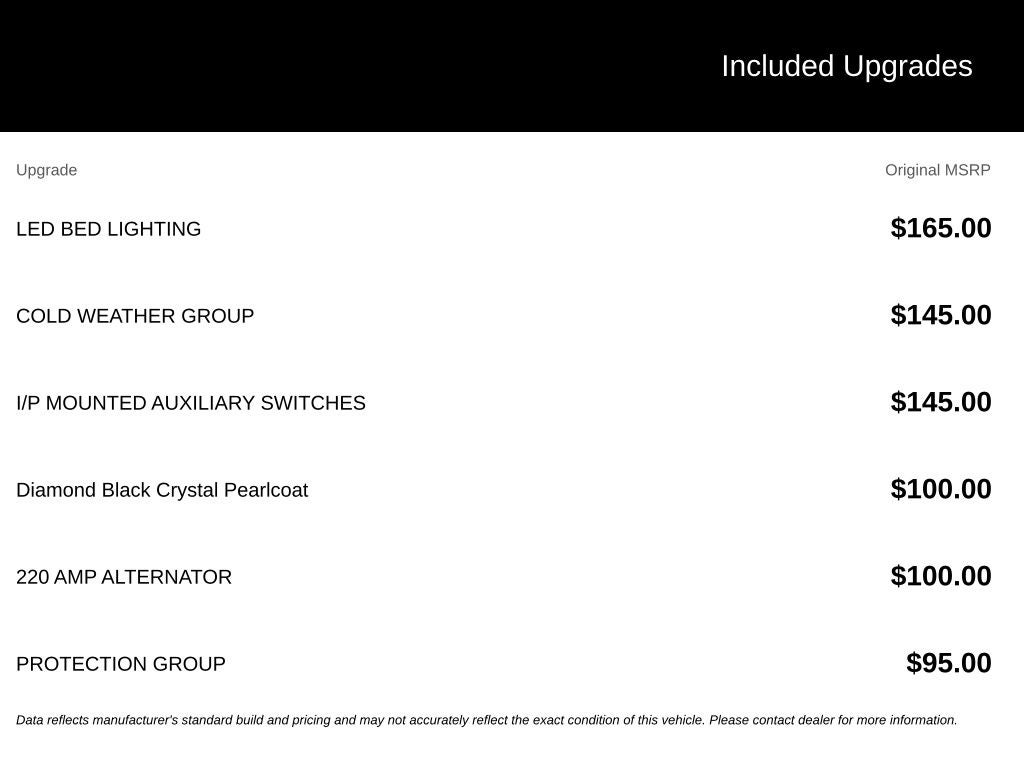This screenshot has width=1024, height=768.
Task: Select the 220 AMP ALTERNATOR upgrade
Action: pos(124,577)
